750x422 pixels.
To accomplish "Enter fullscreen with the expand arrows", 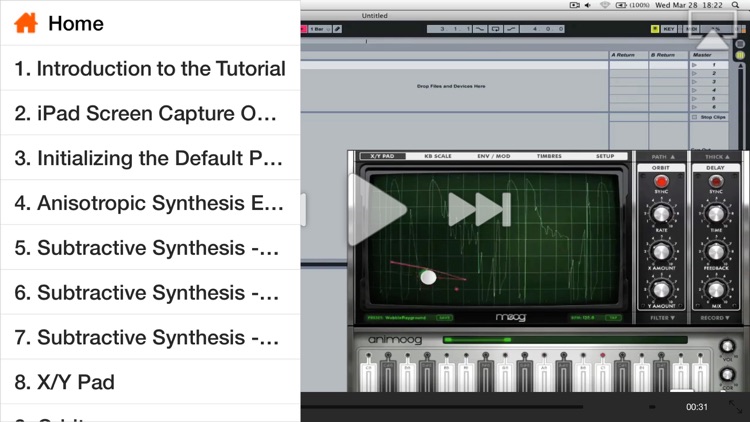I will point(735,407).
